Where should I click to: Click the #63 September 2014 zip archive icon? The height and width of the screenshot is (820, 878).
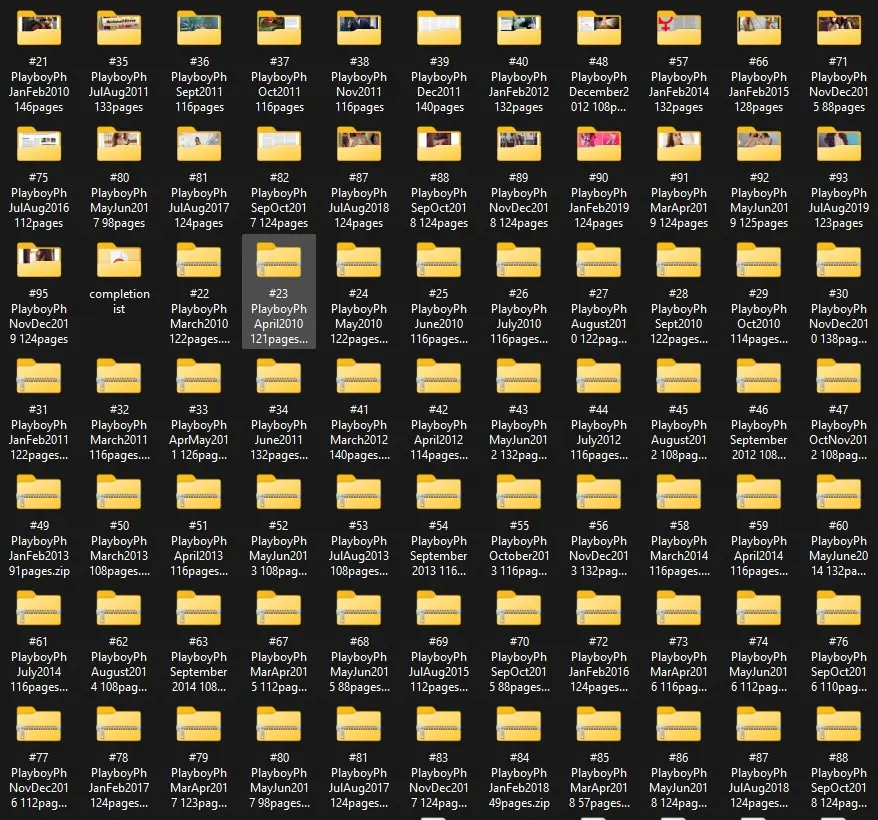[x=199, y=608]
